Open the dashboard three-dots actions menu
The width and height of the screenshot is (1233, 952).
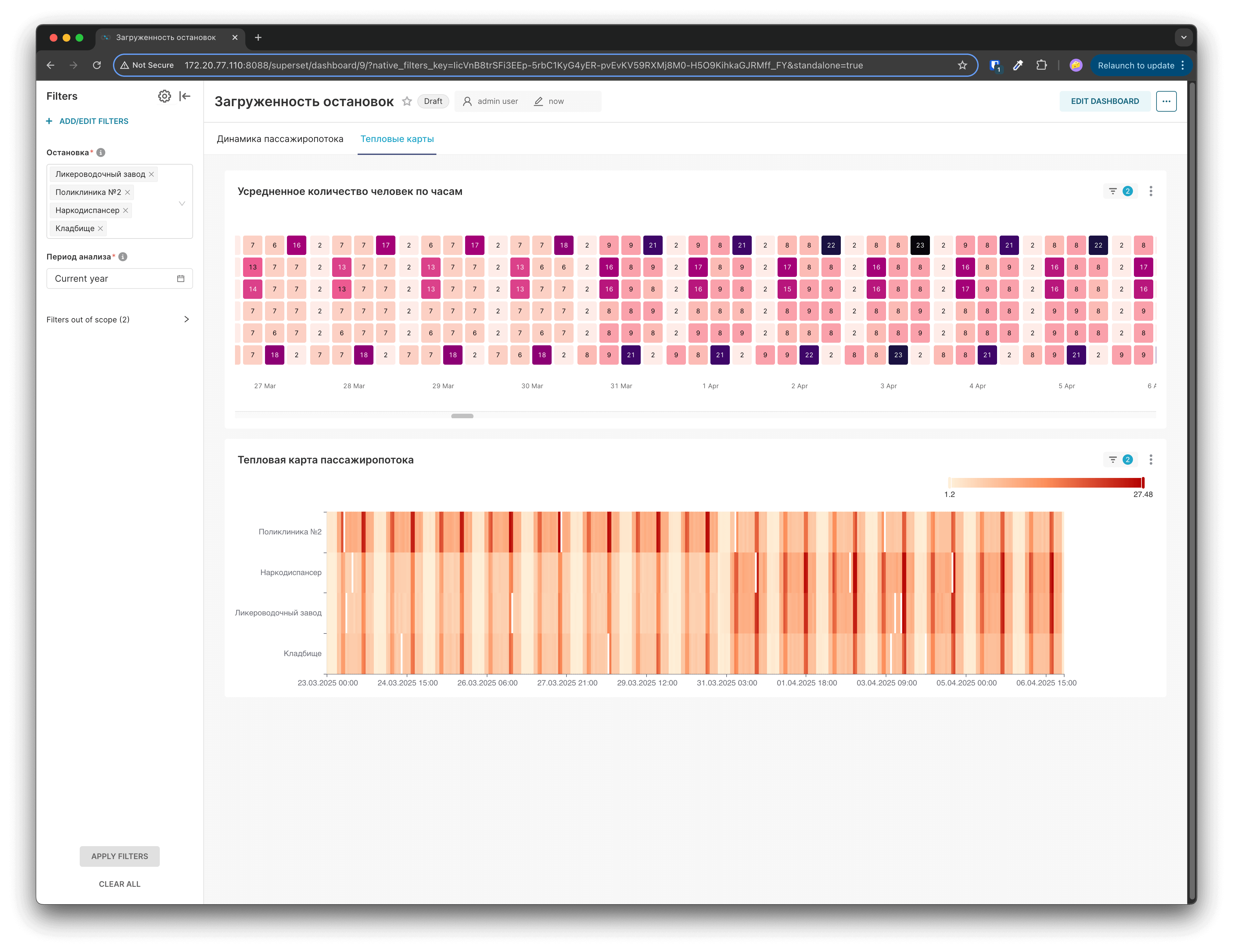[1166, 101]
